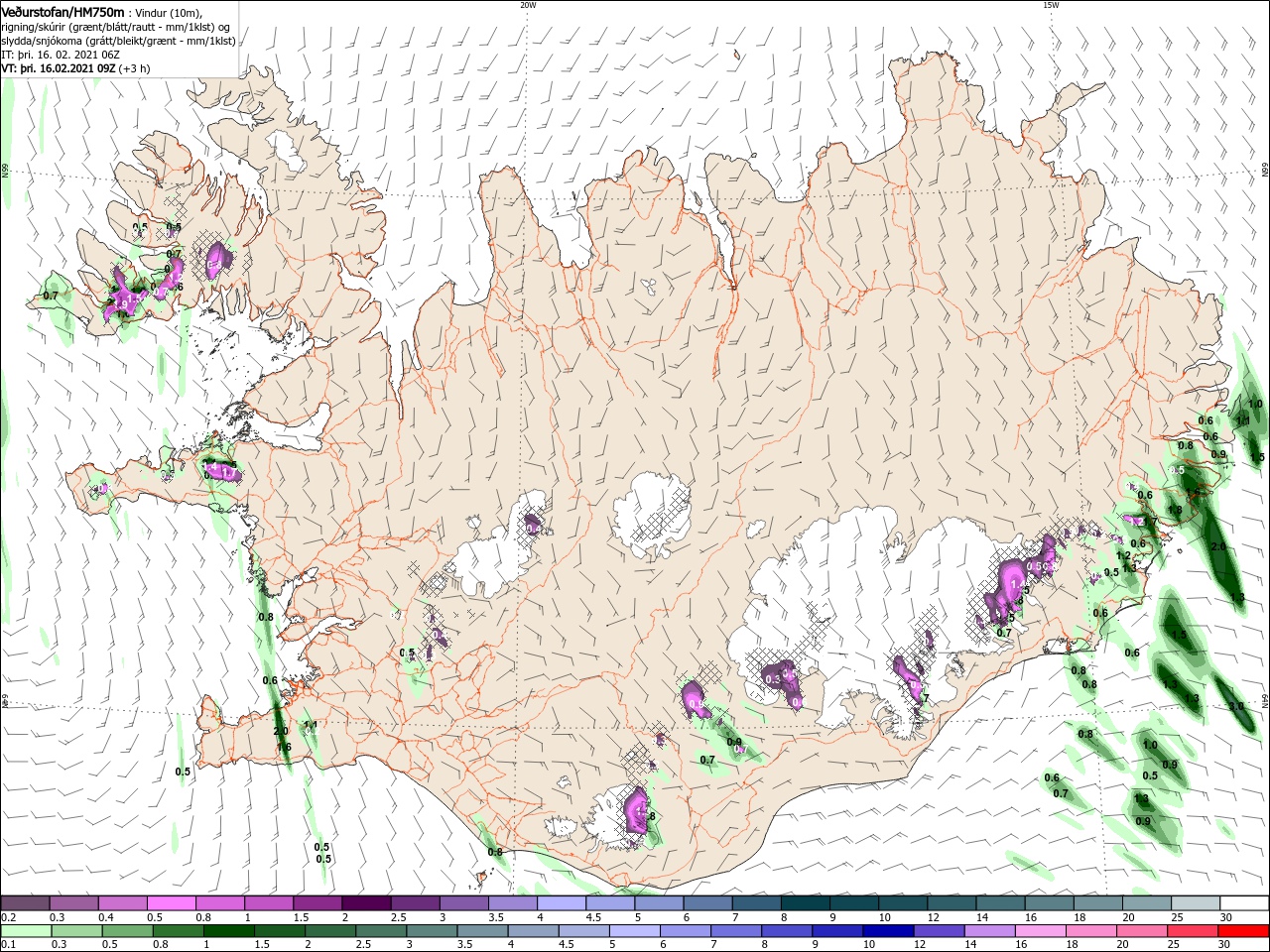The width and height of the screenshot is (1270, 952).
Task: Select the navy blue 10–12 lower legend swatch
Action: [887, 931]
